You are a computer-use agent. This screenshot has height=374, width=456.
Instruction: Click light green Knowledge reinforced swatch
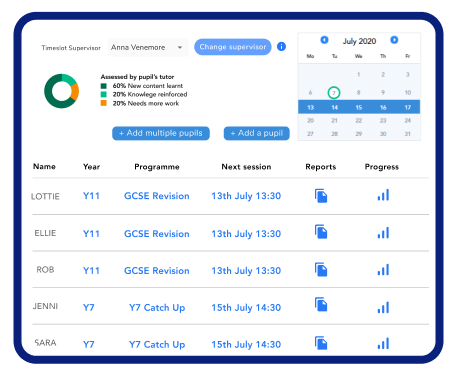(x=104, y=94)
